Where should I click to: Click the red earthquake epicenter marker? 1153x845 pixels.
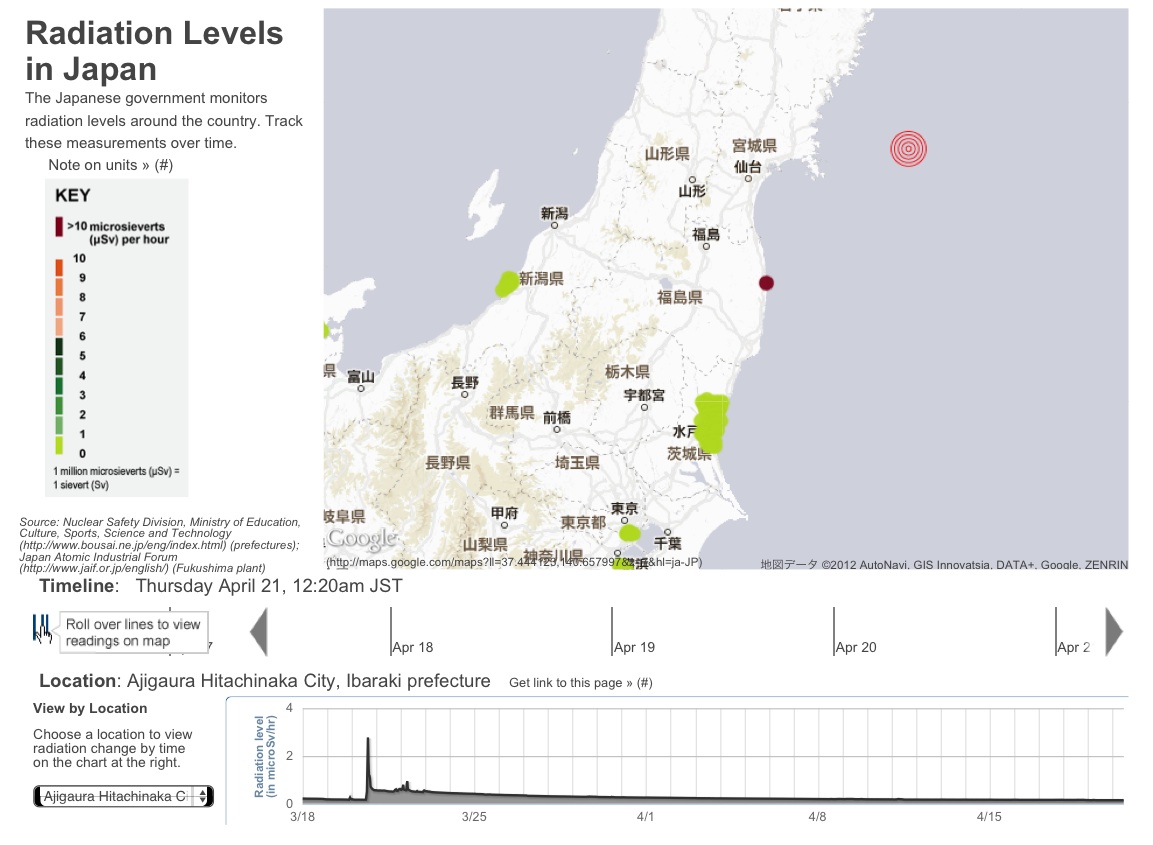pos(908,149)
